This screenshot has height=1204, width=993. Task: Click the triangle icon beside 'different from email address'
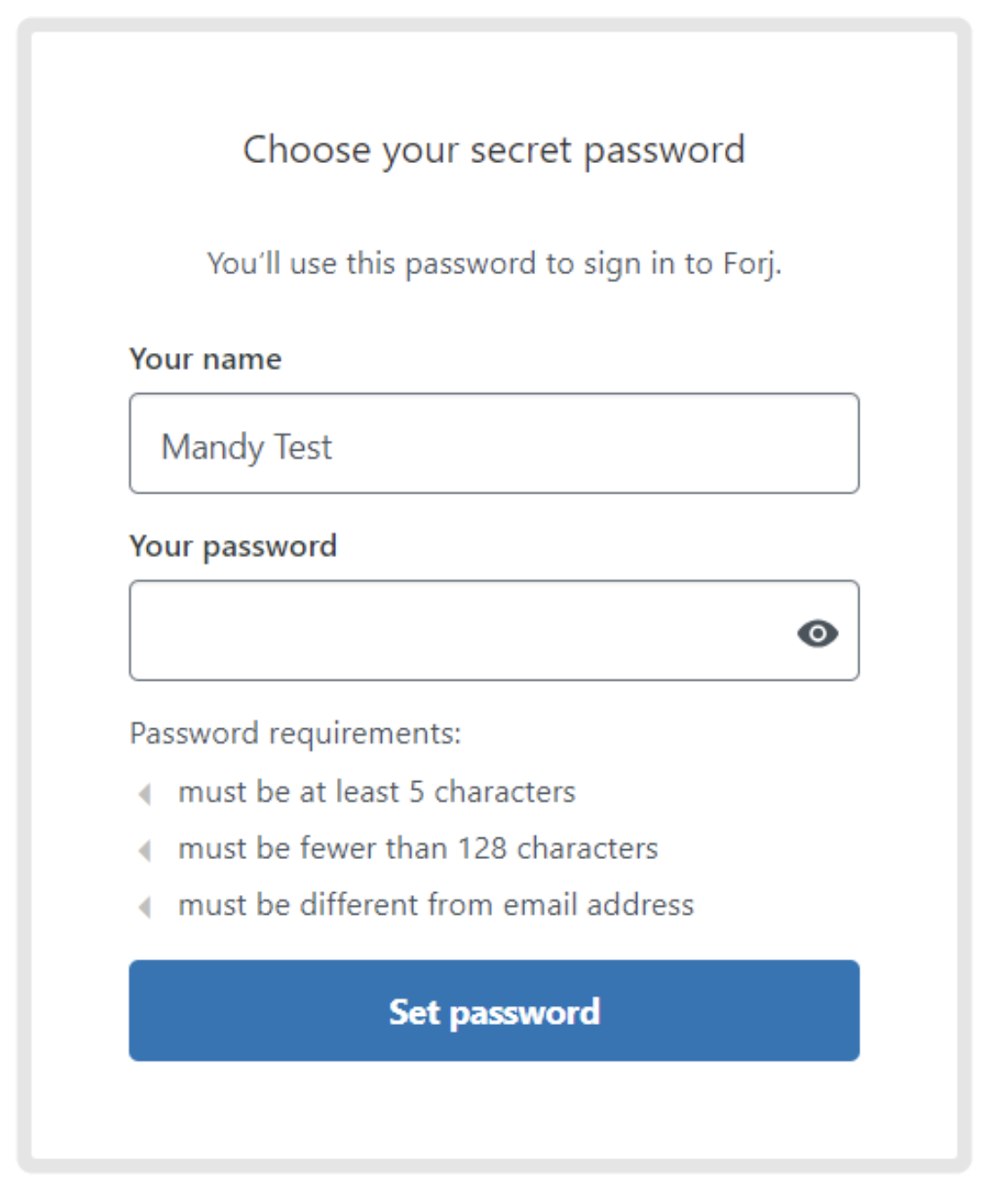point(144,907)
